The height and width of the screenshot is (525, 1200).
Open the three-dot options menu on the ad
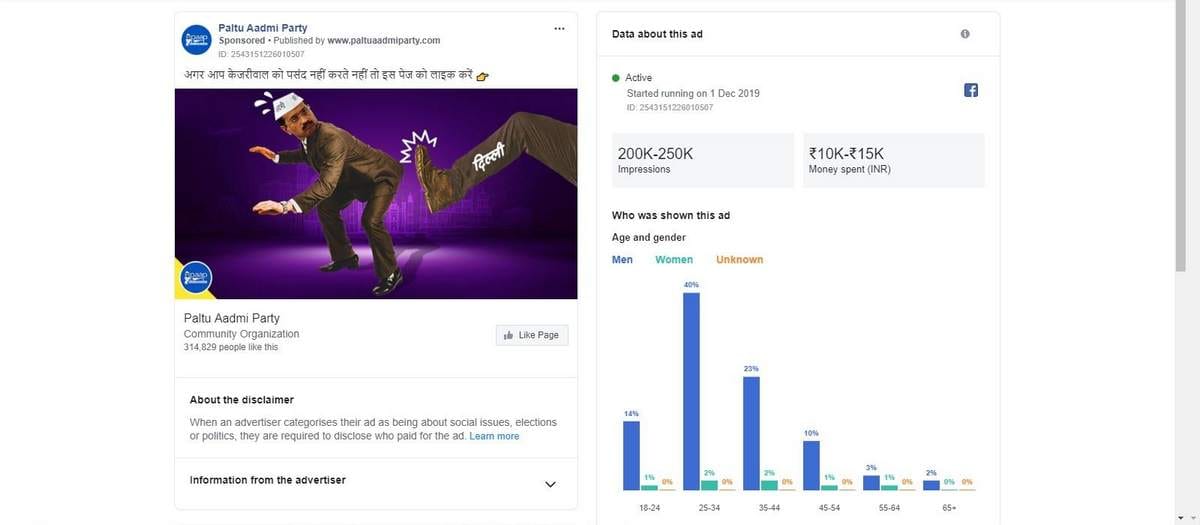click(x=559, y=28)
